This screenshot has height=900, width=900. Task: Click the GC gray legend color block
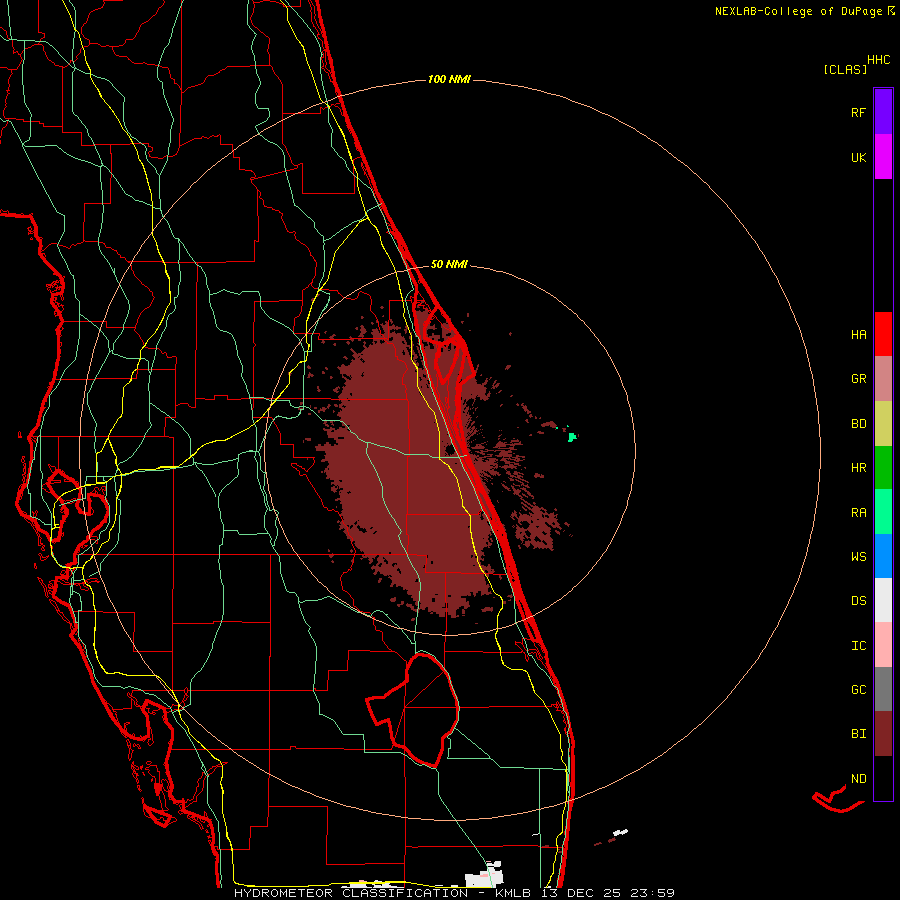(x=883, y=689)
